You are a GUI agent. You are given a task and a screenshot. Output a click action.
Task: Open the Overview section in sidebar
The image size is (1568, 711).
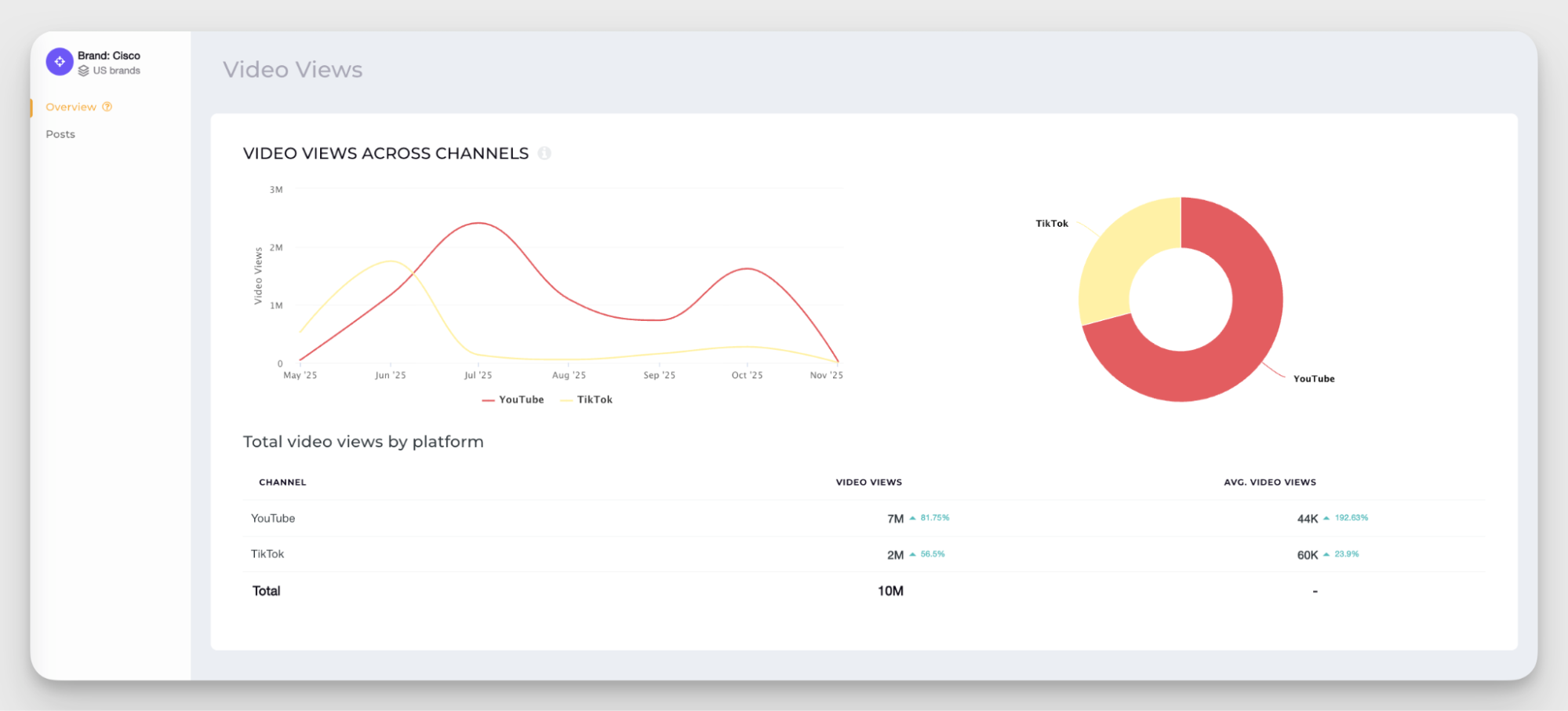tap(71, 107)
